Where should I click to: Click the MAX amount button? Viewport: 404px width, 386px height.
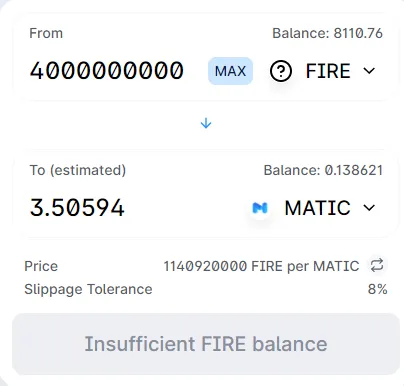tap(230, 71)
